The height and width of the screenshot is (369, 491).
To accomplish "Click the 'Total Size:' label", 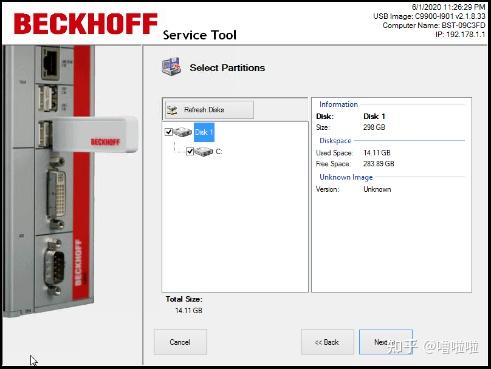I will [184, 299].
